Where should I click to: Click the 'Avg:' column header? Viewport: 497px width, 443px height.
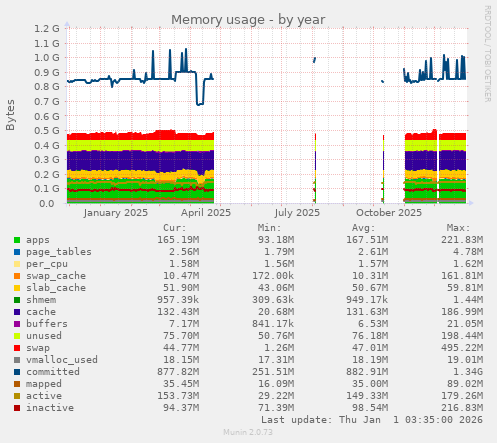coord(364,228)
